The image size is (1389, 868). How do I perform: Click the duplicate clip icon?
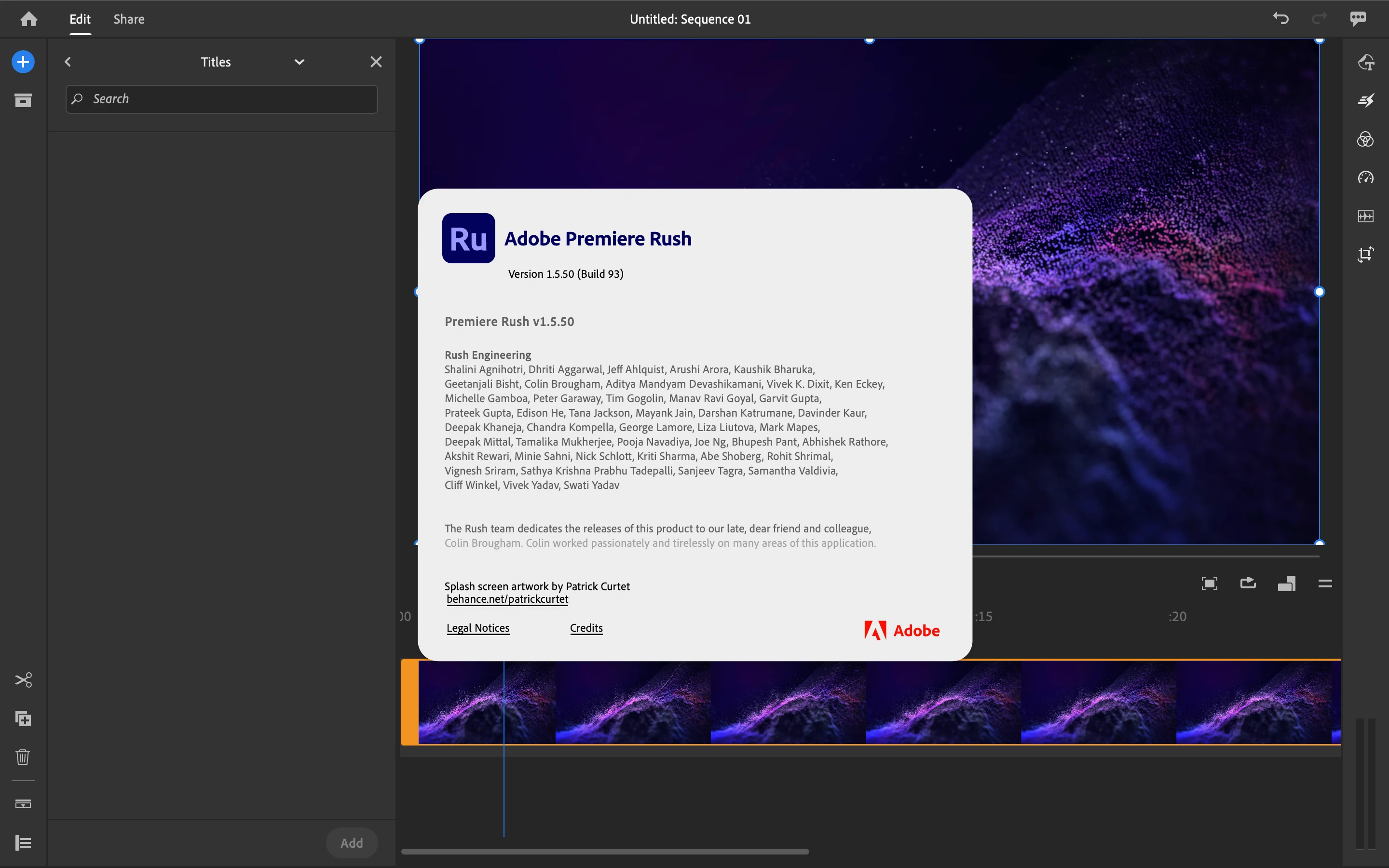23,718
